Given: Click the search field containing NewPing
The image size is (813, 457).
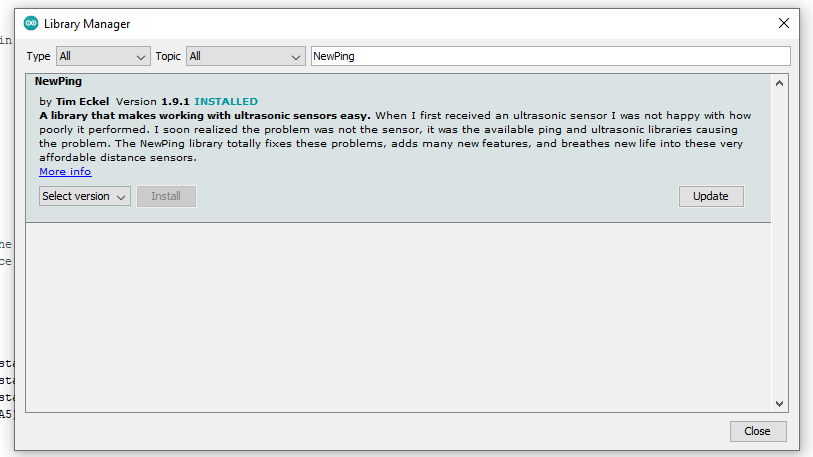Looking at the screenshot, I should pos(550,56).
